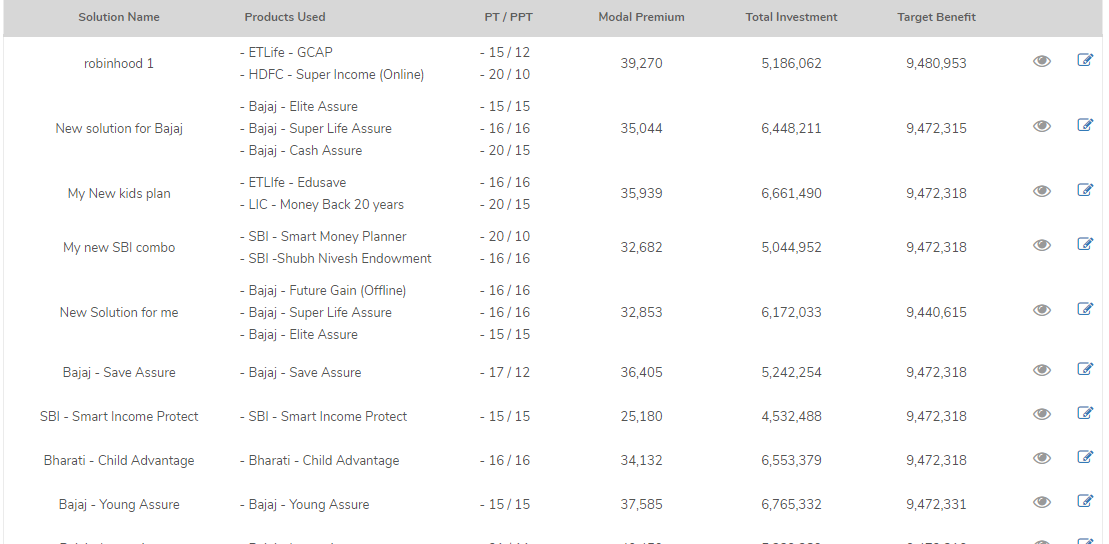This screenshot has height=544, width=1109.
Task: View SBI - Smart Income Protect details
Action: (1042, 415)
